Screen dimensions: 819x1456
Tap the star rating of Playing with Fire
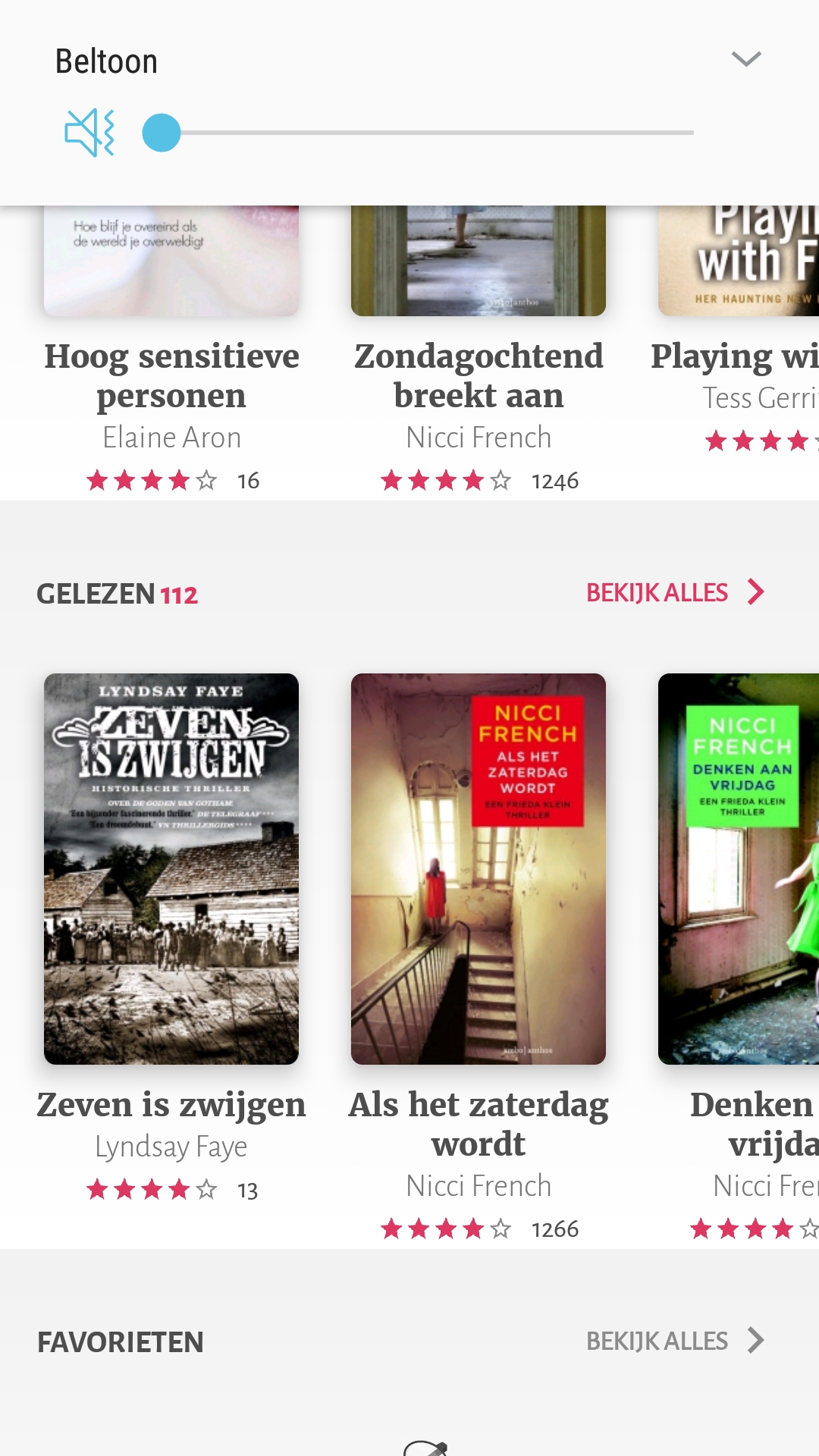click(x=761, y=441)
